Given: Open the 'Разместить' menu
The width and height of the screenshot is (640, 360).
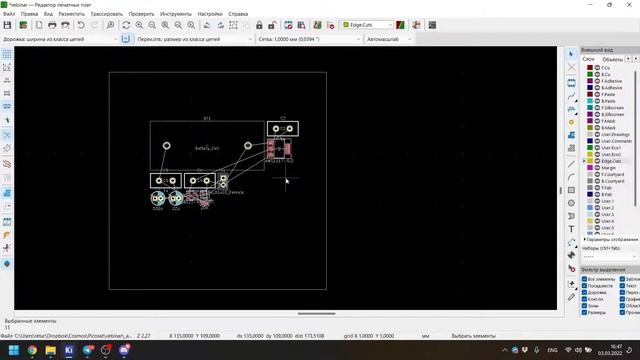Looking at the screenshot, I should coord(72,14).
